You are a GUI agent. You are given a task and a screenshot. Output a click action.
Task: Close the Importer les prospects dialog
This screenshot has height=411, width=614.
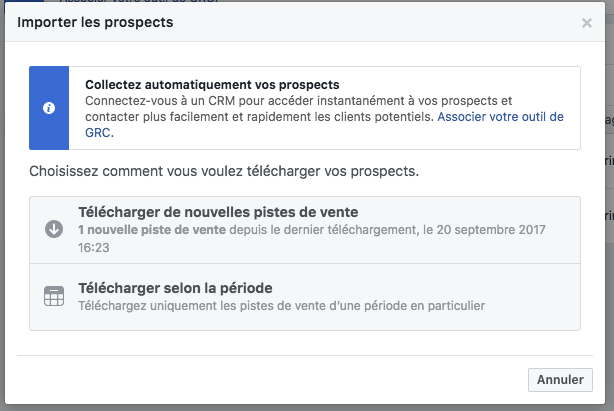[x=587, y=23]
